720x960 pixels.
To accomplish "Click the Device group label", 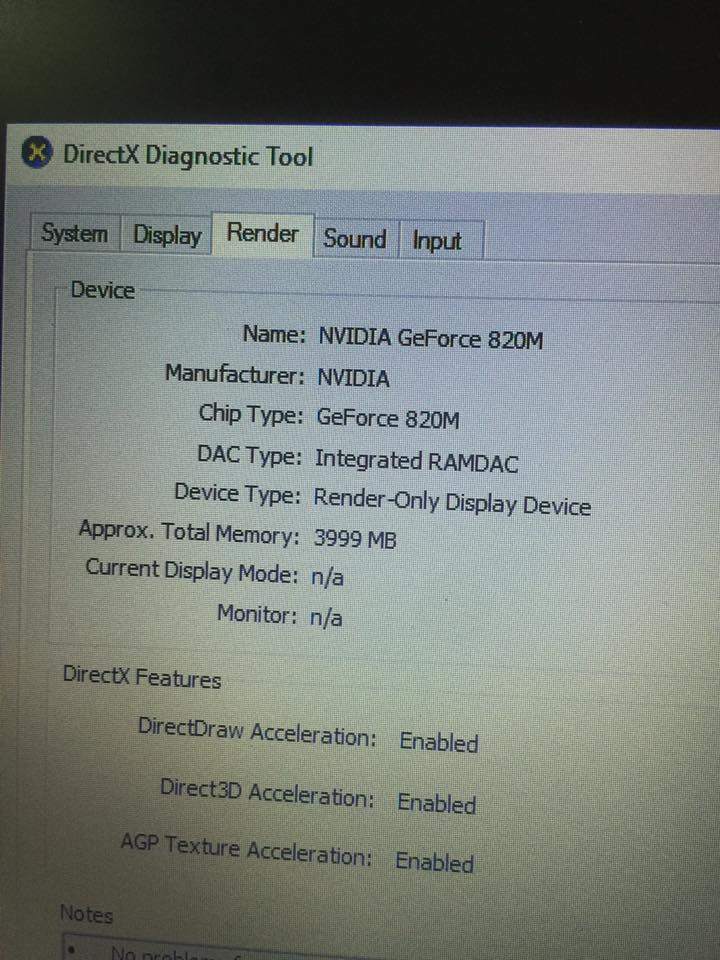I will (x=102, y=291).
